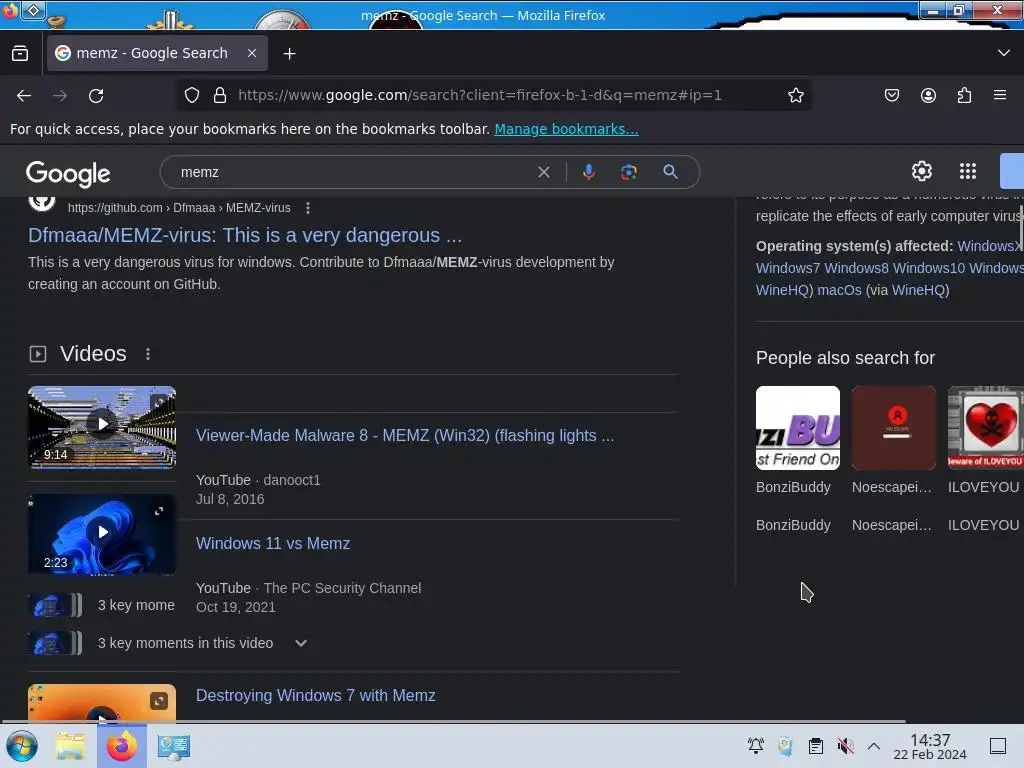1024x768 pixels.
Task: Open the Extensions puzzle icon
Action: 964,95
